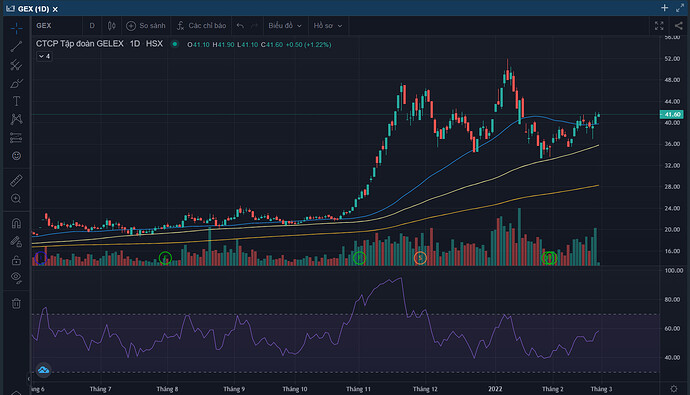Click the D timeframe button
690x395 pixels.
pos(92,26)
